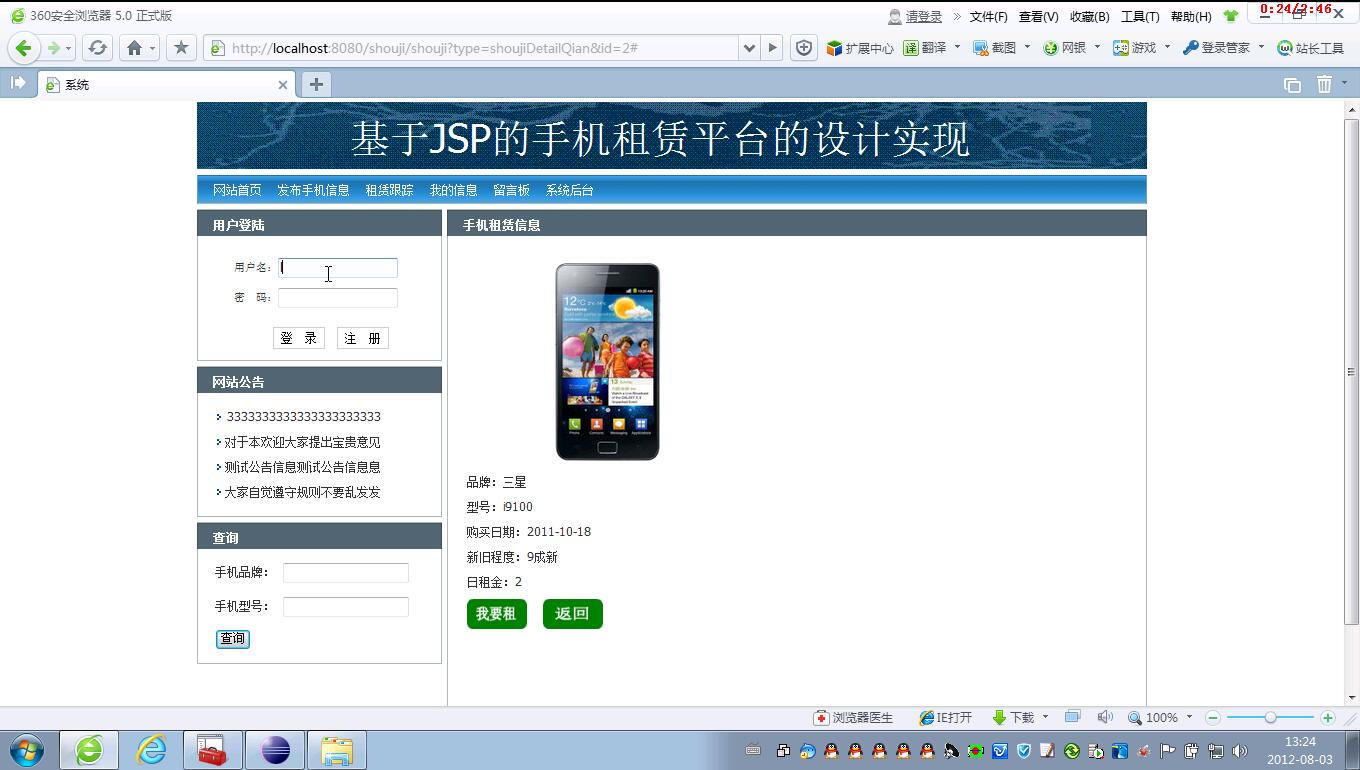Viewport: 1360px width, 770px height.
Task: Click the 请登录 sign-in link
Action: pos(924,16)
